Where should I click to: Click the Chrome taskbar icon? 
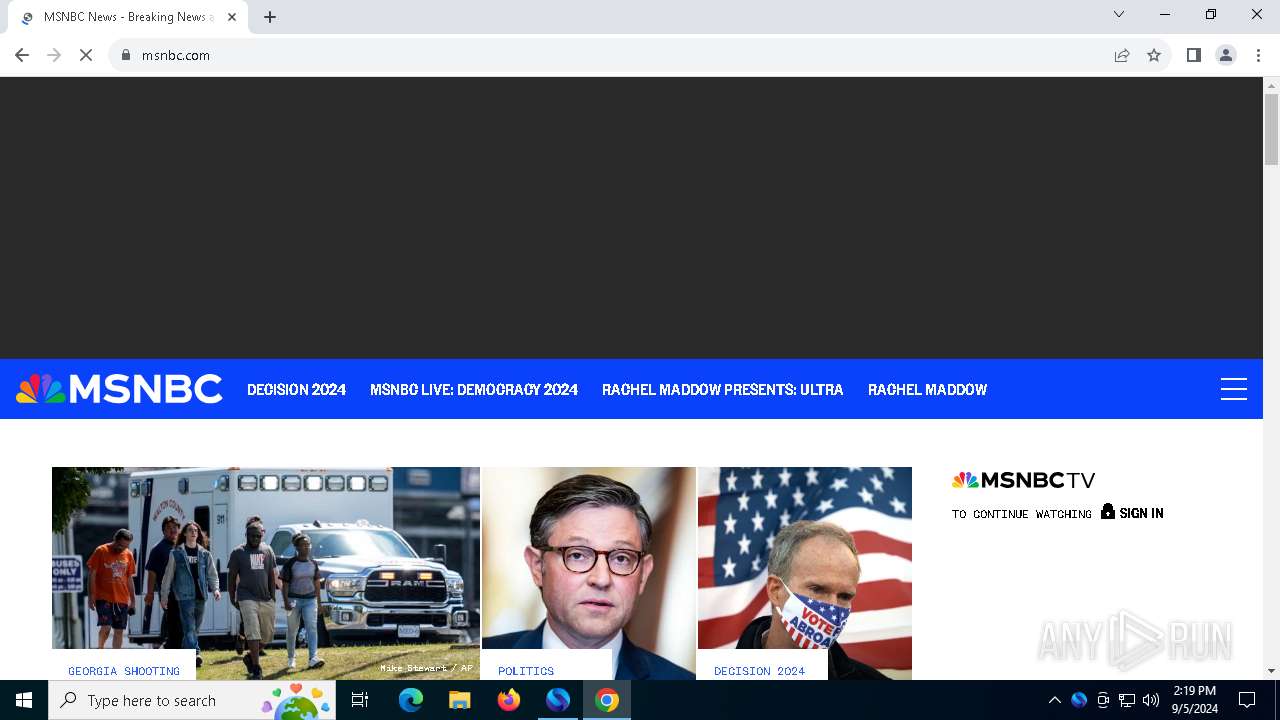pyautogui.click(x=607, y=700)
